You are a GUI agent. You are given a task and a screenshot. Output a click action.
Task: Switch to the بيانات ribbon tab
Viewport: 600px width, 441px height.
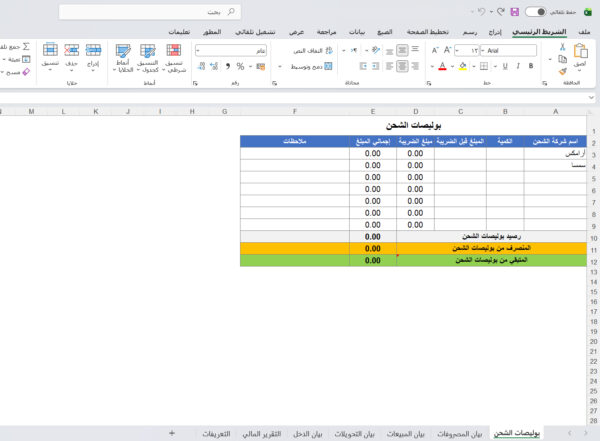pyautogui.click(x=357, y=32)
